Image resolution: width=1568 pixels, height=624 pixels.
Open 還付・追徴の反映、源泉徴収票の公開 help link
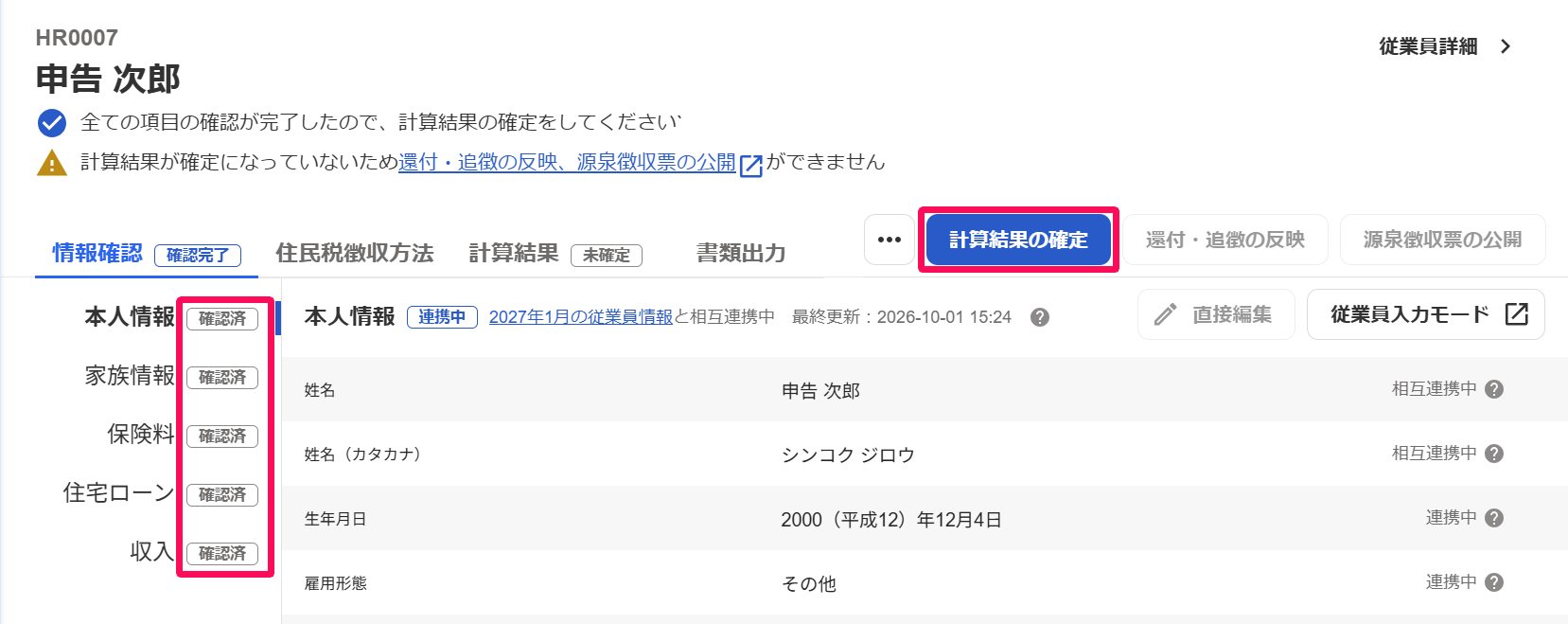(x=567, y=163)
